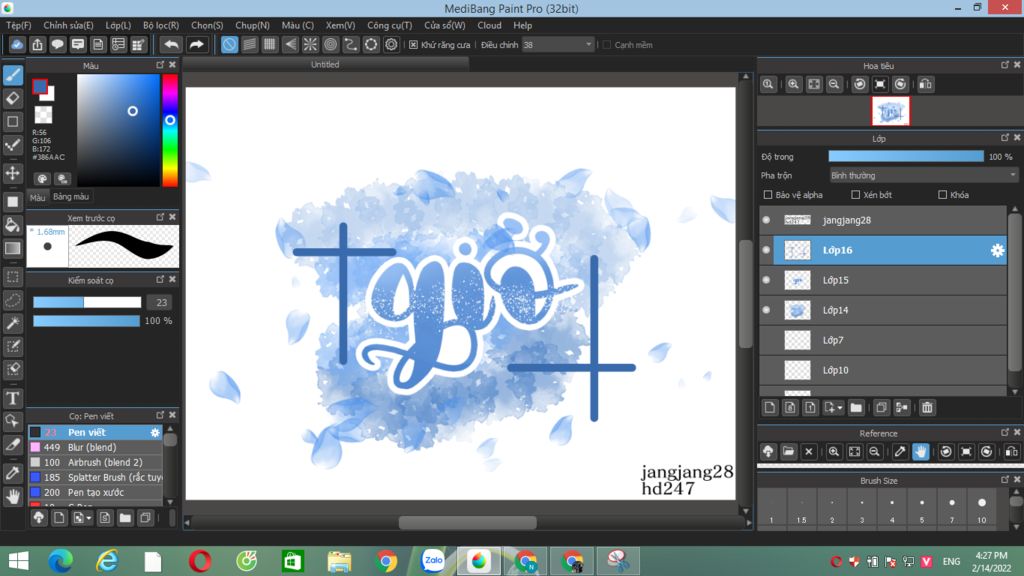Toggle Khử răng cưa anti-aliasing checkbox
Image resolution: width=1024 pixels, height=576 pixels.
click(x=413, y=44)
